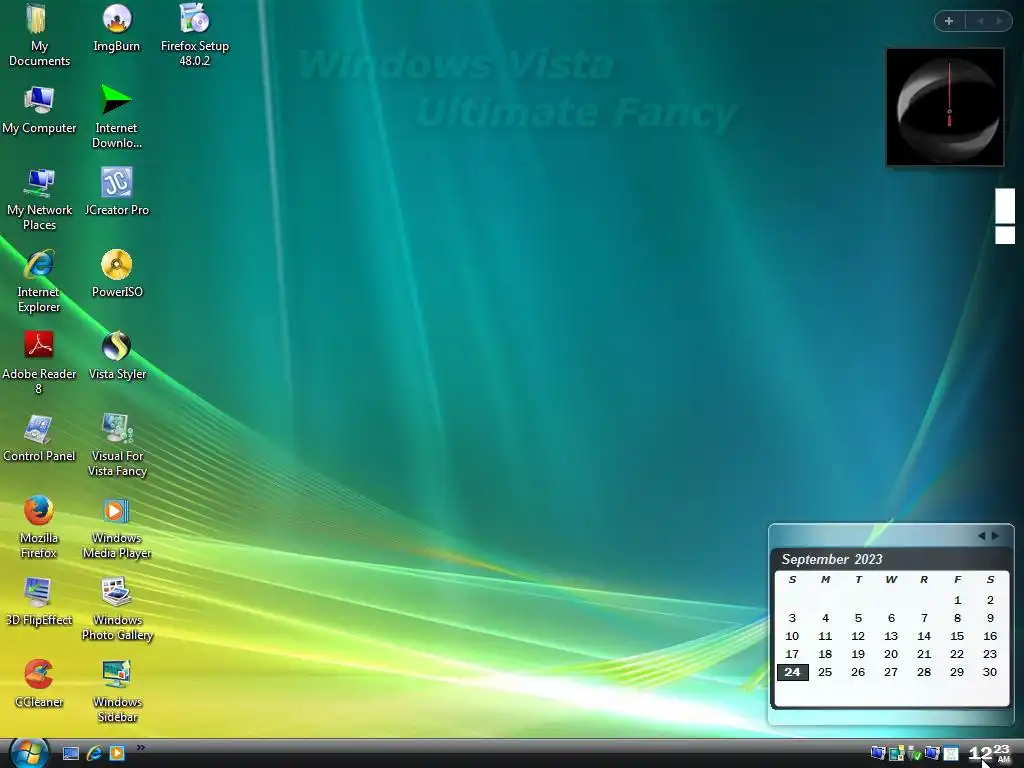Click the taskbar clock showing 12:23 AM

click(990, 754)
